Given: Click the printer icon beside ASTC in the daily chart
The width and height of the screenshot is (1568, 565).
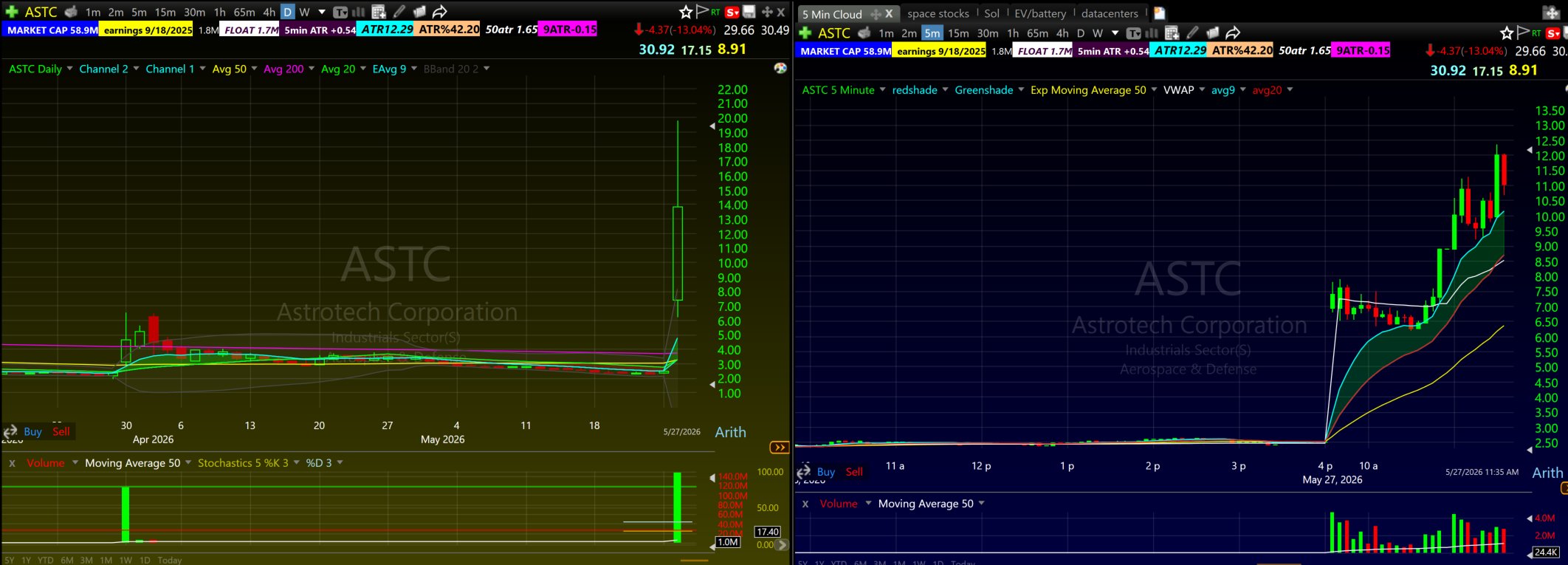Looking at the screenshot, I should [x=71, y=12].
